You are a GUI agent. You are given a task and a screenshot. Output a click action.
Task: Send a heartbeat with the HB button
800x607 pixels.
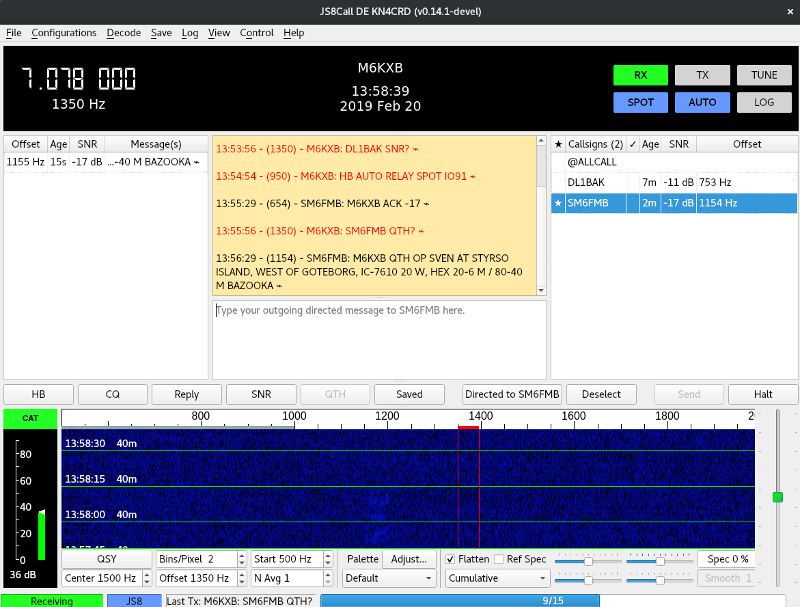(38, 394)
